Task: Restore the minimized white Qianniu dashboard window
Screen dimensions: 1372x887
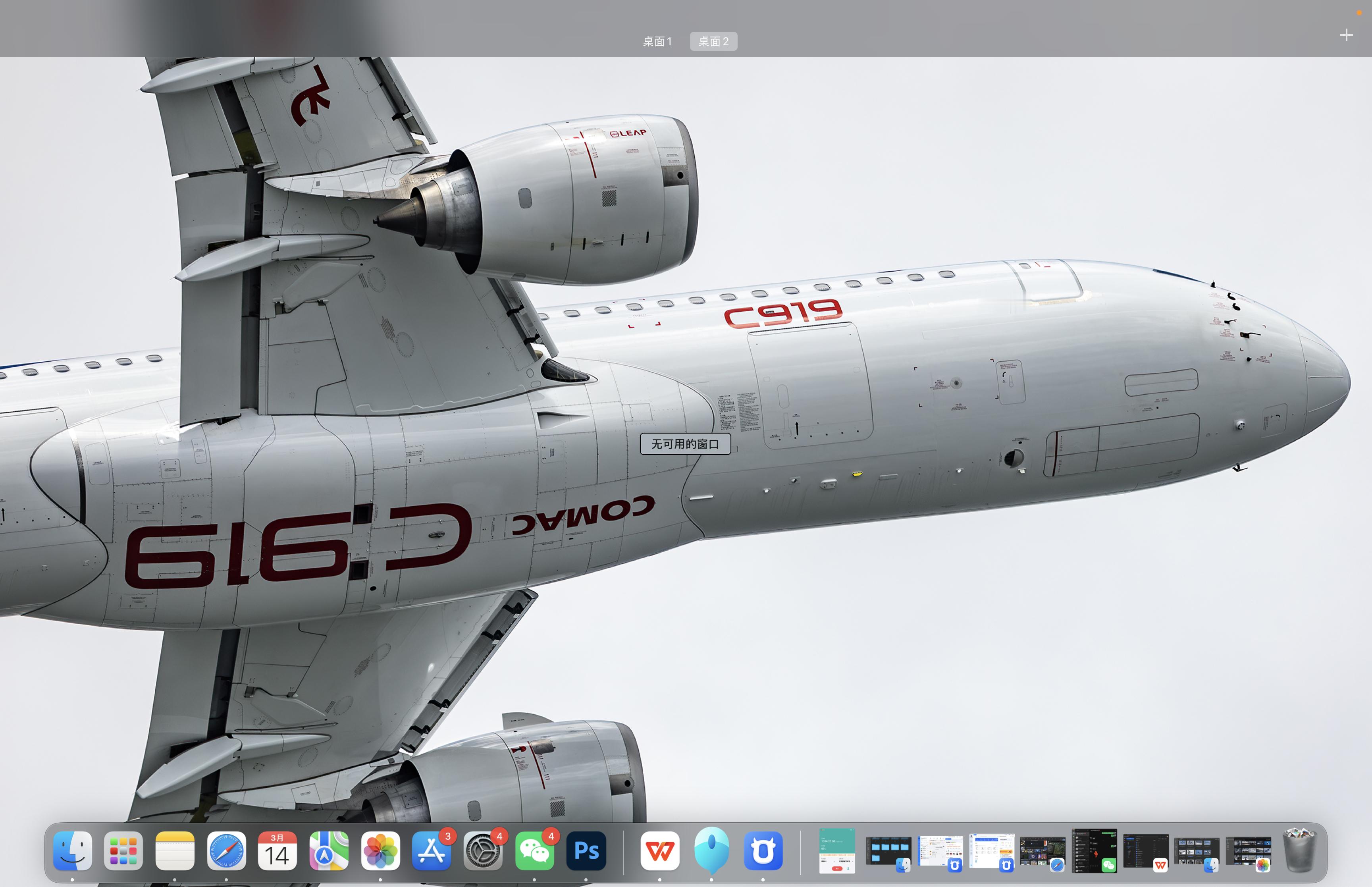Action: 991,851
